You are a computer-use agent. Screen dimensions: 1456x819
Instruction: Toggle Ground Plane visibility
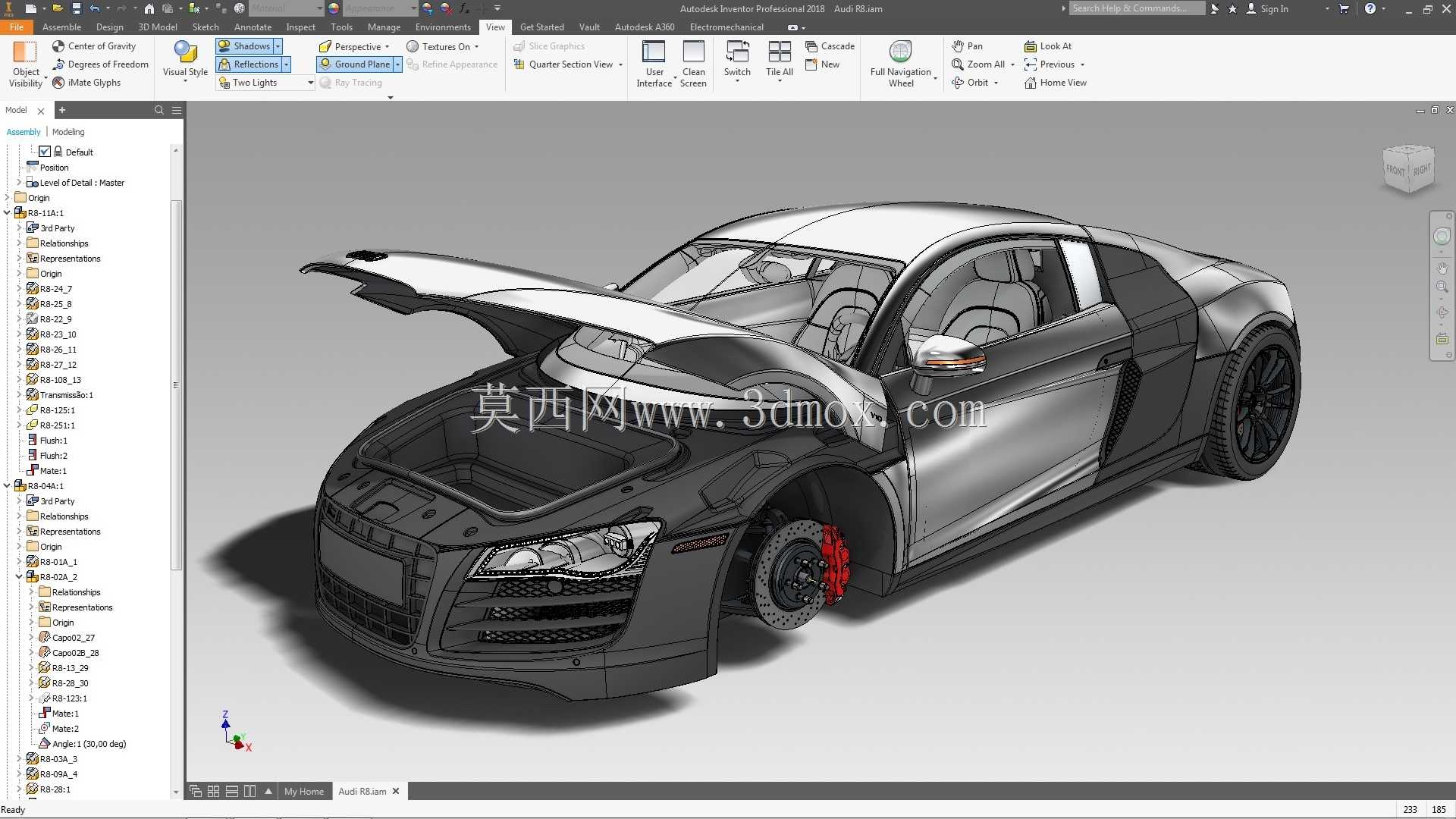point(355,64)
